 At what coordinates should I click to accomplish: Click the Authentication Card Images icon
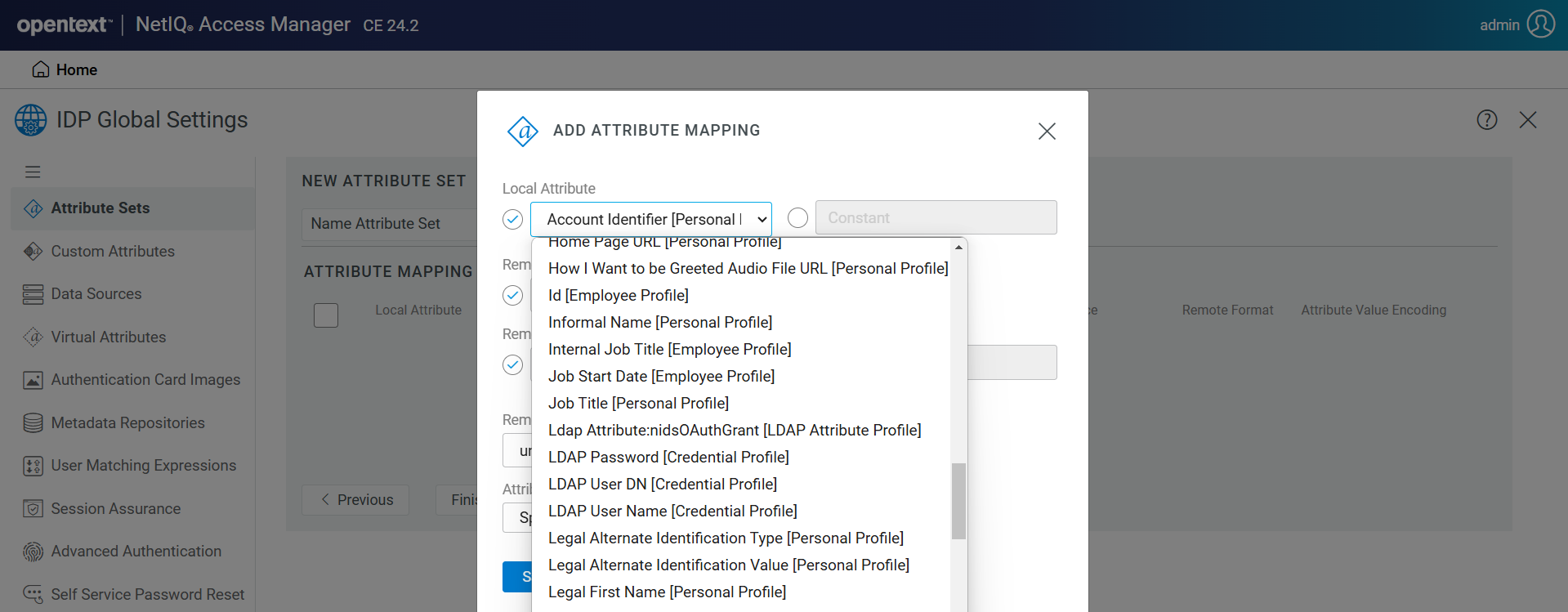click(x=34, y=380)
